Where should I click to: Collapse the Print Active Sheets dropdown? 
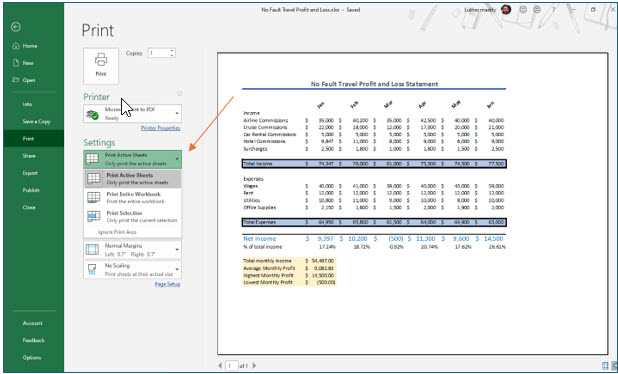point(132,159)
